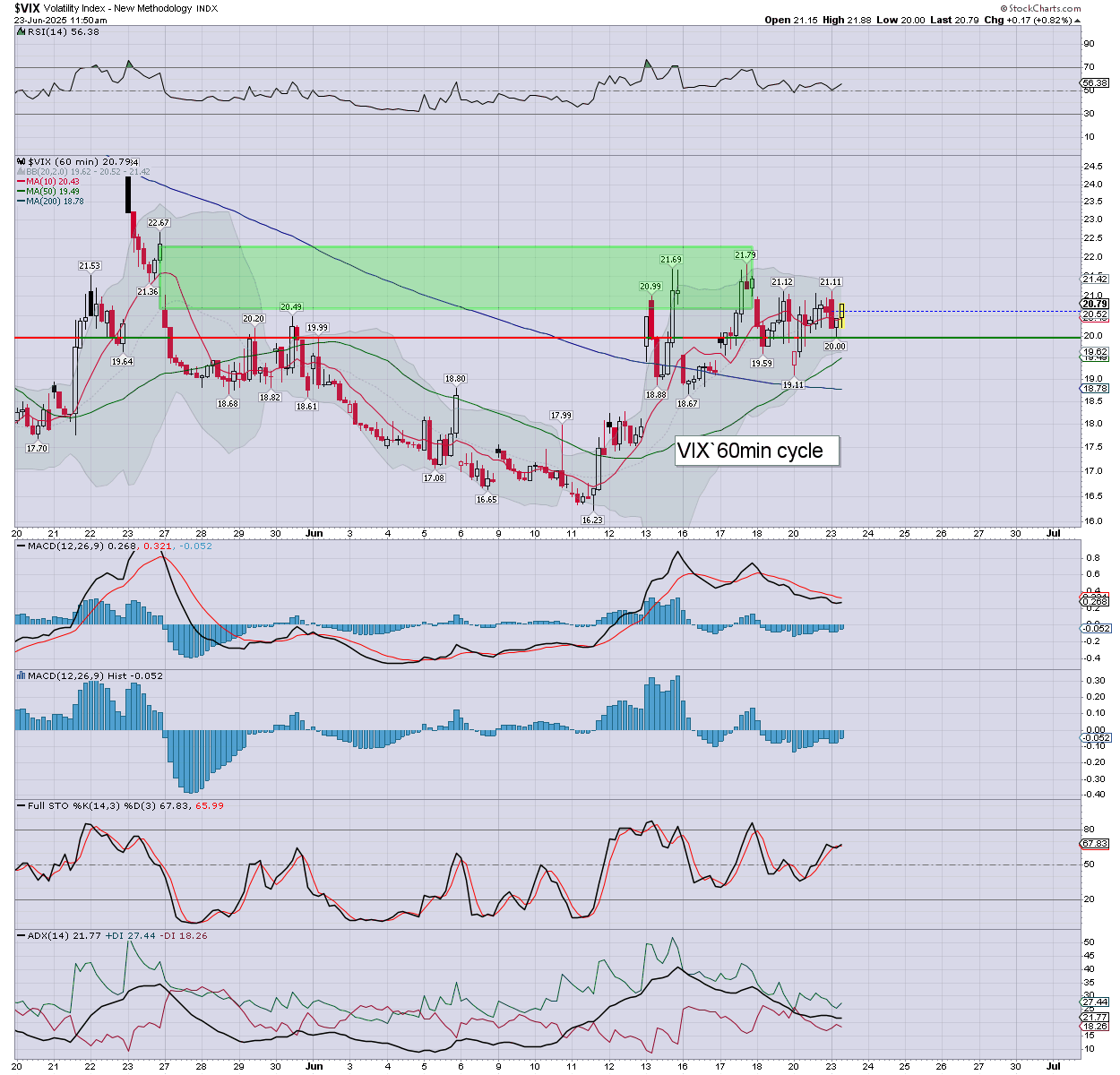The height and width of the screenshot is (1075, 1120).
Task: Click the green MA(50) line marker icon
Action: click(x=21, y=192)
